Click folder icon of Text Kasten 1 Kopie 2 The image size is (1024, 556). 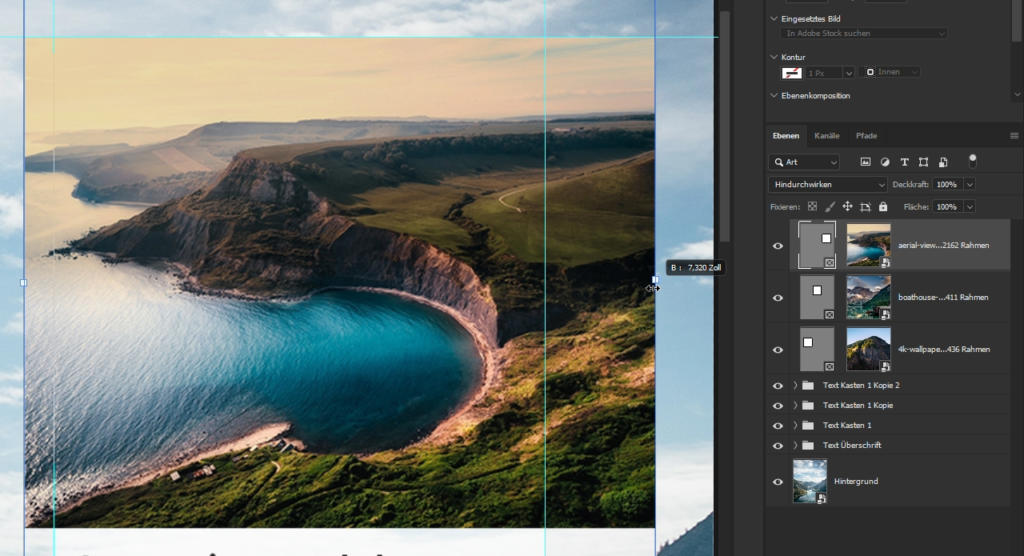coord(808,385)
